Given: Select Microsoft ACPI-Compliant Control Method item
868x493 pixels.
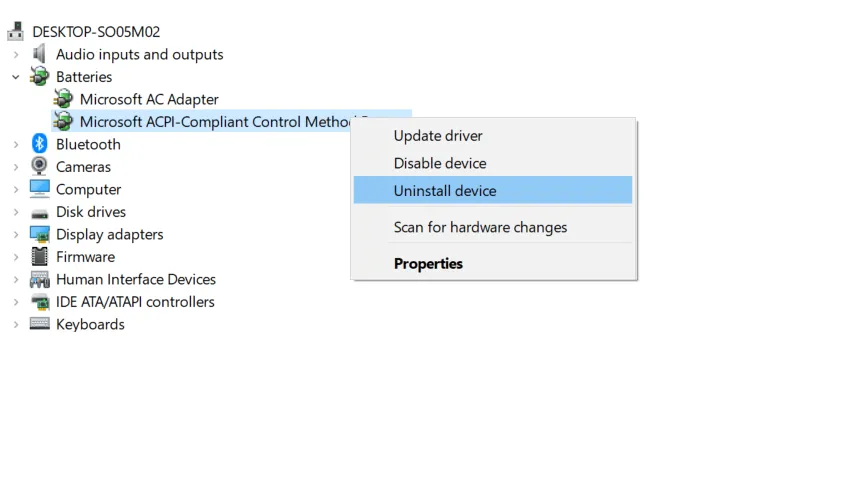Looking at the screenshot, I should pyautogui.click(x=216, y=122).
